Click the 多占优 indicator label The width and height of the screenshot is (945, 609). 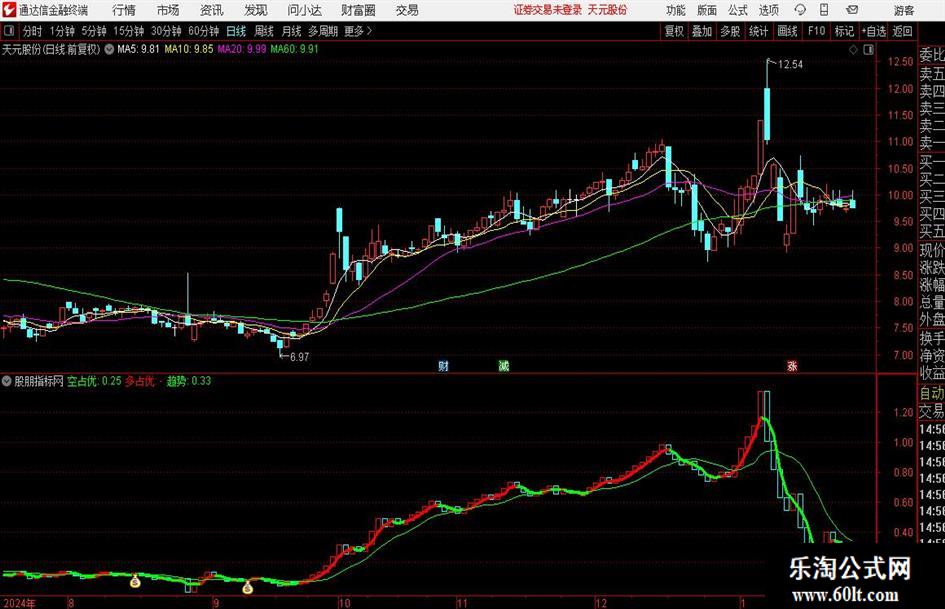coord(139,381)
